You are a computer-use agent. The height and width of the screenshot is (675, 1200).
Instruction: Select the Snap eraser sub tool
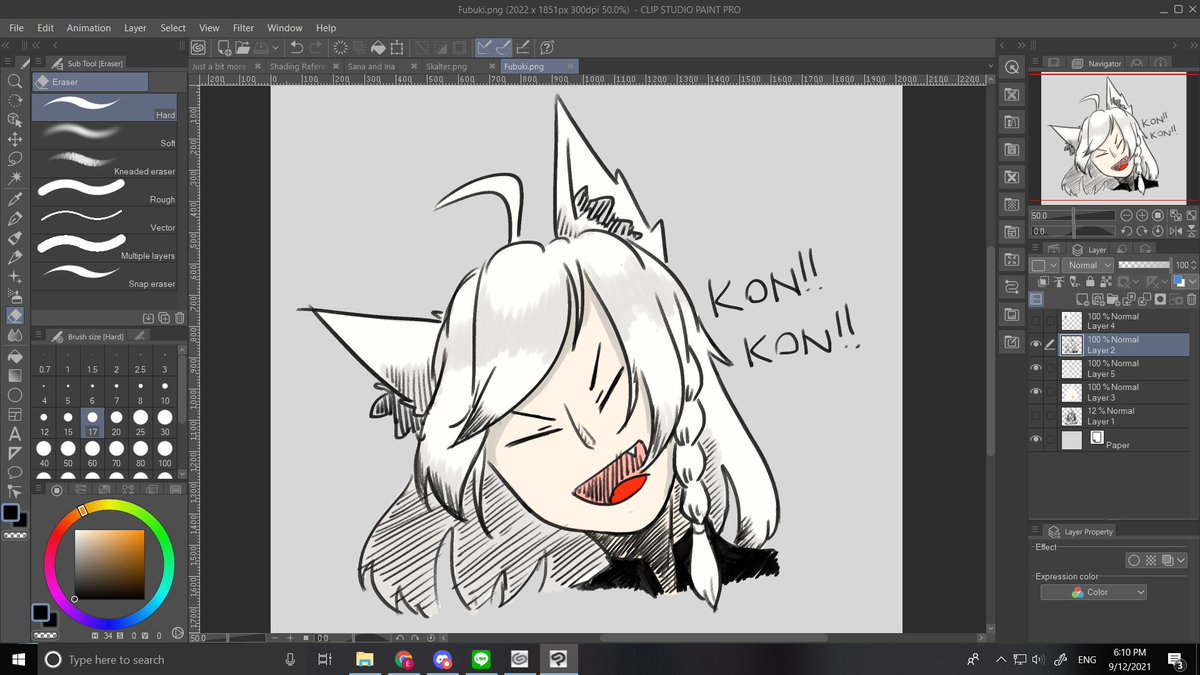click(104, 275)
